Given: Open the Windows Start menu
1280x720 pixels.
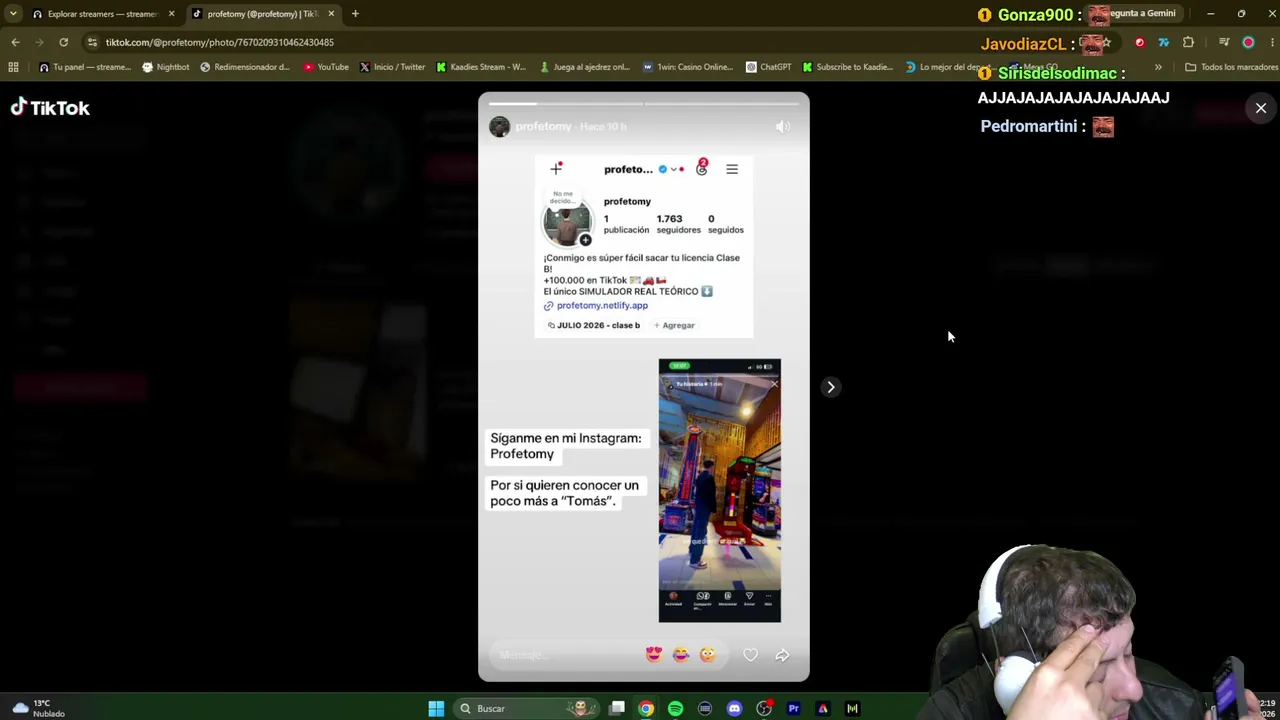Looking at the screenshot, I should tap(436, 708).
